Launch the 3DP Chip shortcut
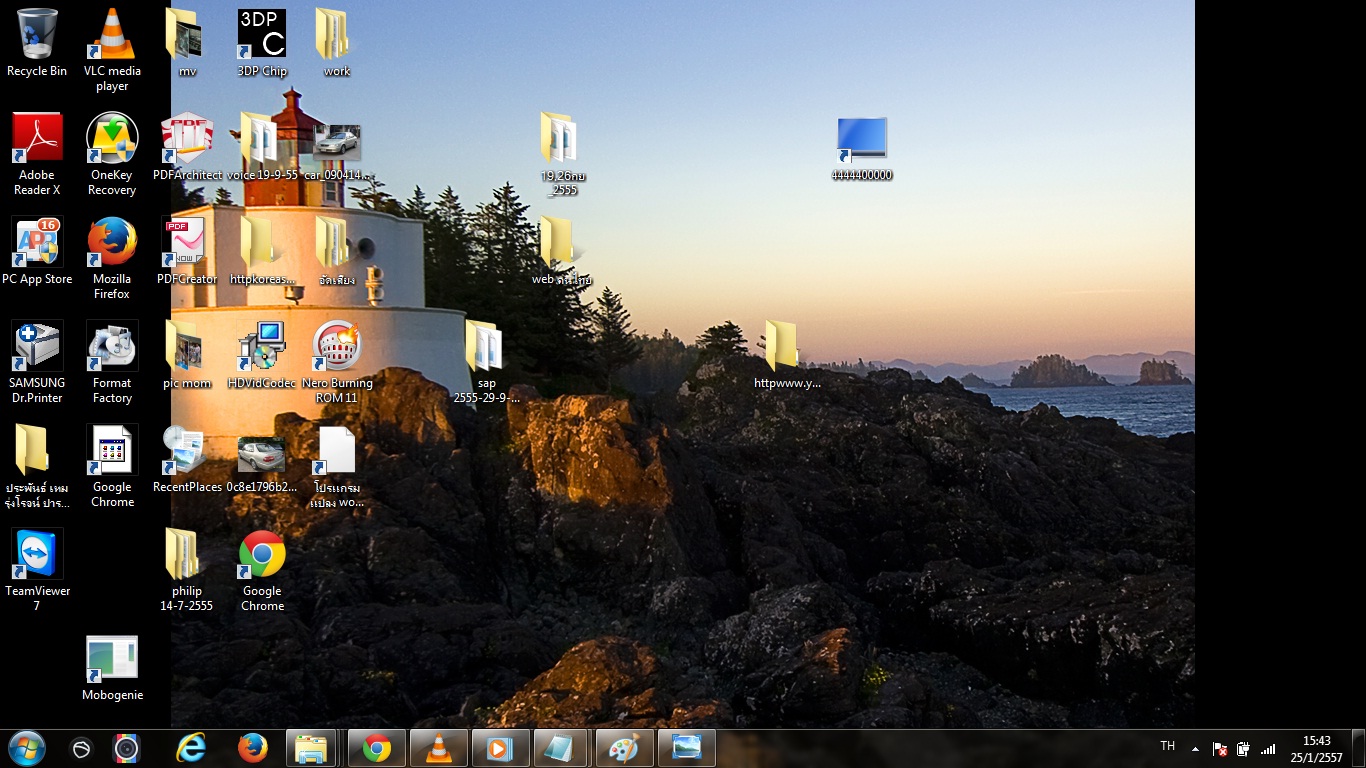Viewport: 1366px width, 768px height. [x=262, y=43]
